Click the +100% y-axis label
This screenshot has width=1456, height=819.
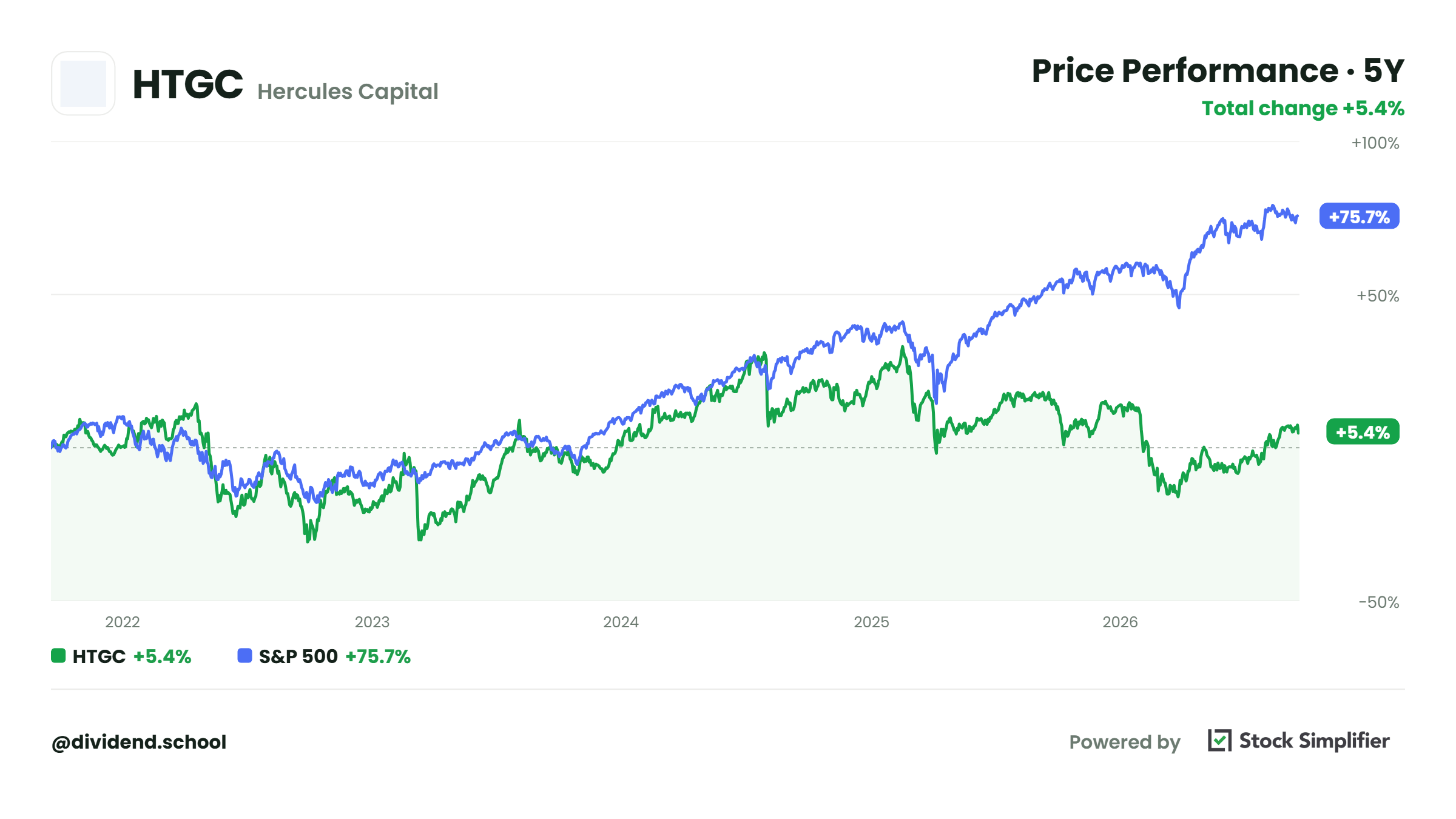(x=1375, y=143)
